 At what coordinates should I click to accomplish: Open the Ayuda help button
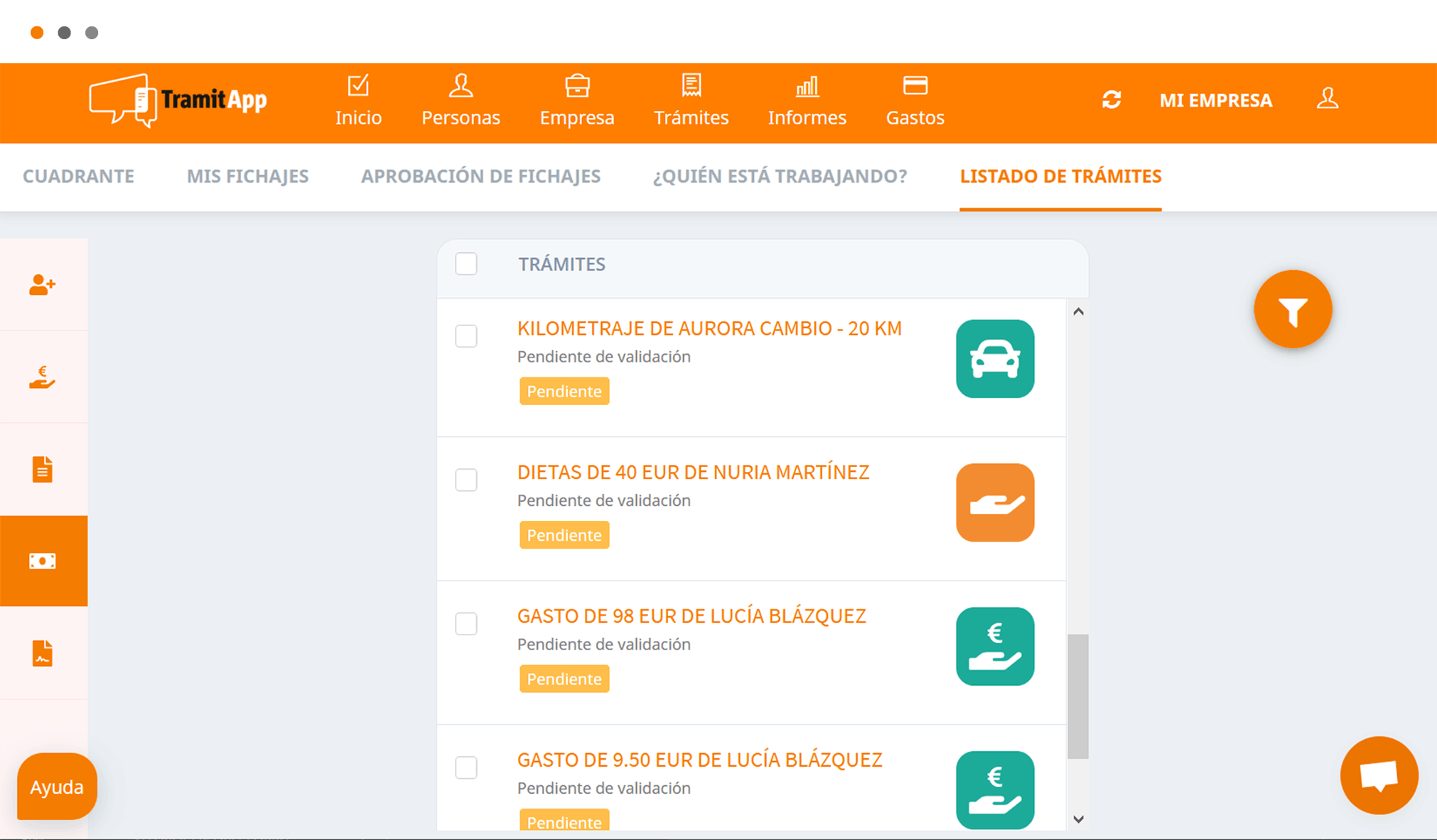pyautogui.click(x=57, y=787)
